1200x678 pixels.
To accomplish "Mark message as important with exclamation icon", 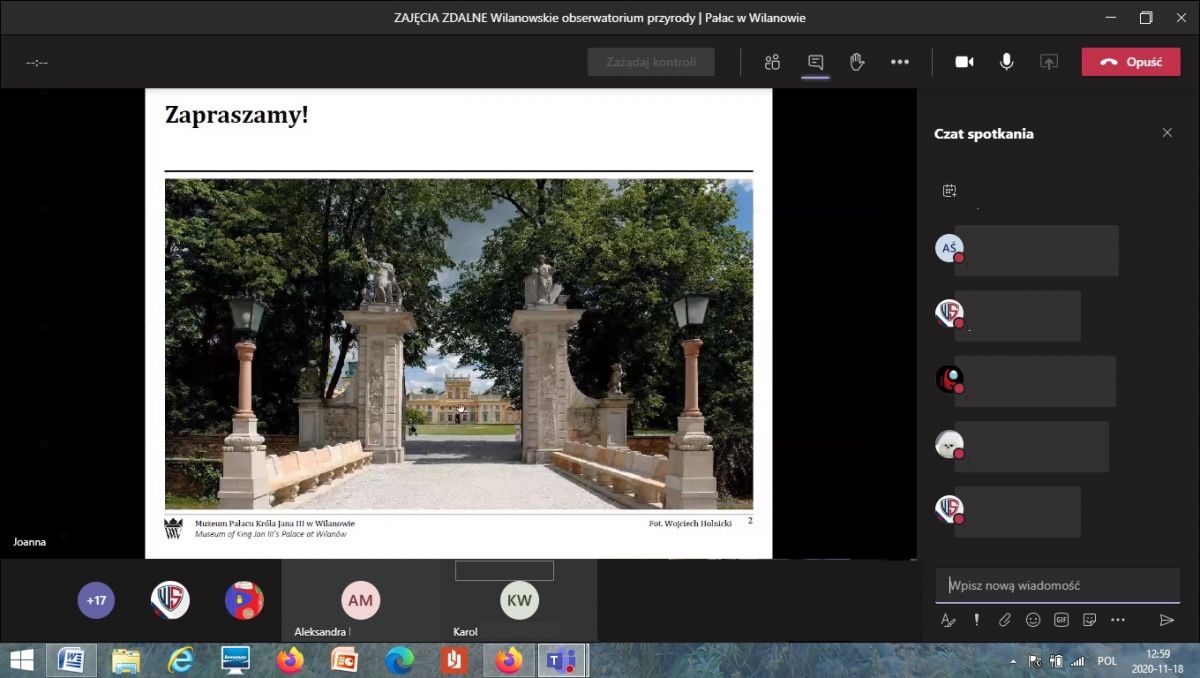I will [x=977, y=620].
